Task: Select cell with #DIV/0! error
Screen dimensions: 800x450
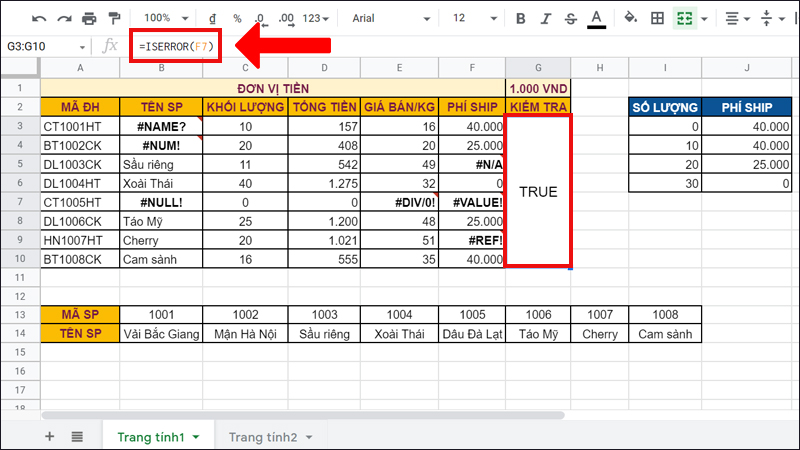Action: [x=399, y=202]
